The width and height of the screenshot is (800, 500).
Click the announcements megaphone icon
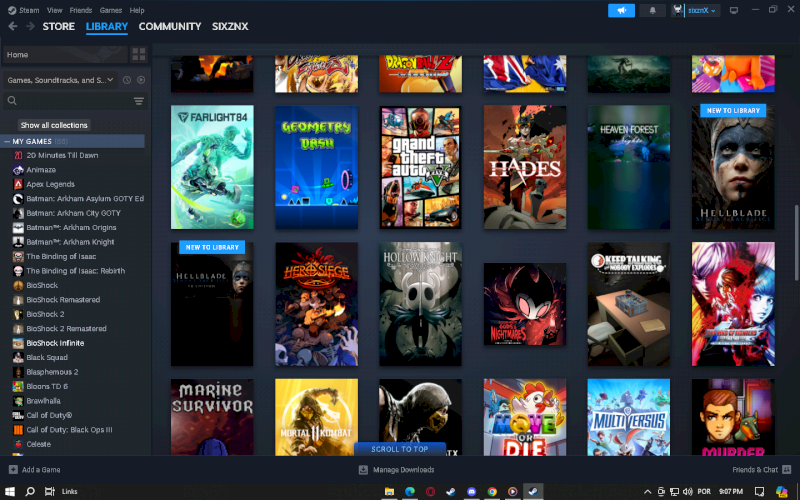(x=621, y=10)
